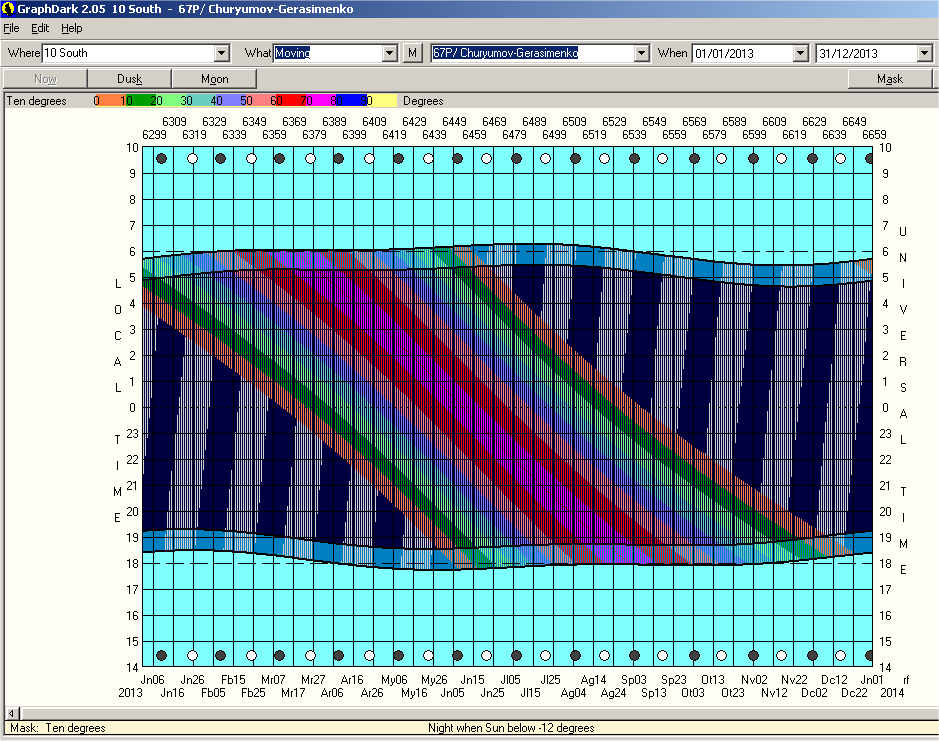Open the What dropdown showing Moving
This screenshot has height=741, width=939.
coord(390,53)
